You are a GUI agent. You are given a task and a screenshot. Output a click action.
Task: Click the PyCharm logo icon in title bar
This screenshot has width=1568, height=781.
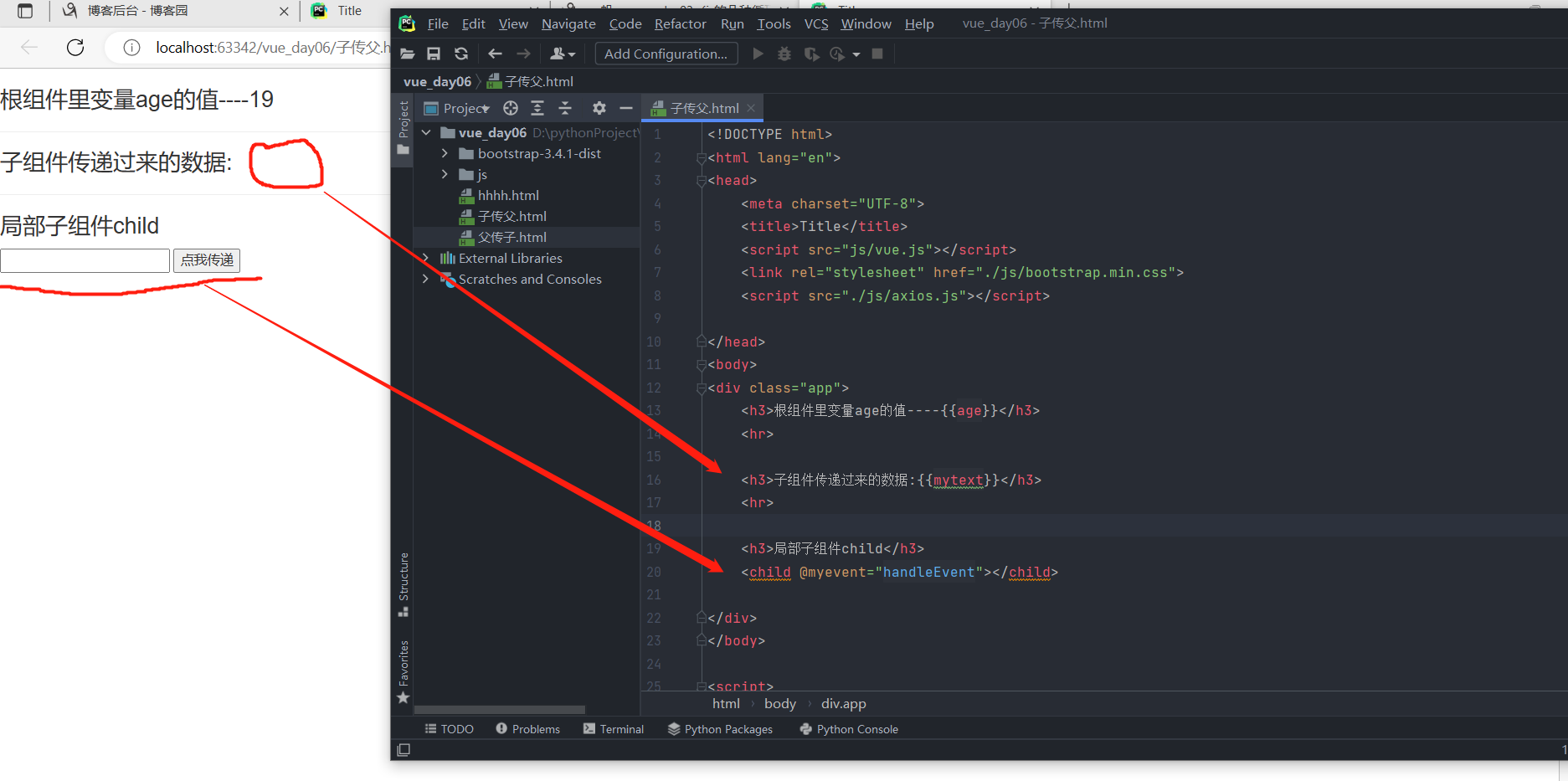pyautogui.click(x=408, y=23)
